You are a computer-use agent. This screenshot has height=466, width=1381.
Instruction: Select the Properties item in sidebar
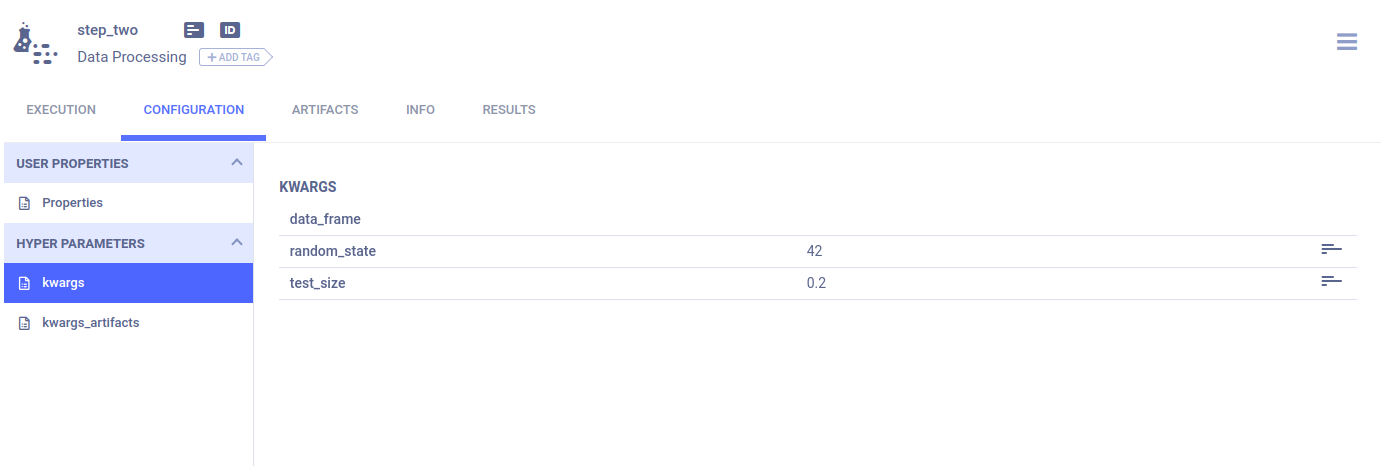[127, 203]
